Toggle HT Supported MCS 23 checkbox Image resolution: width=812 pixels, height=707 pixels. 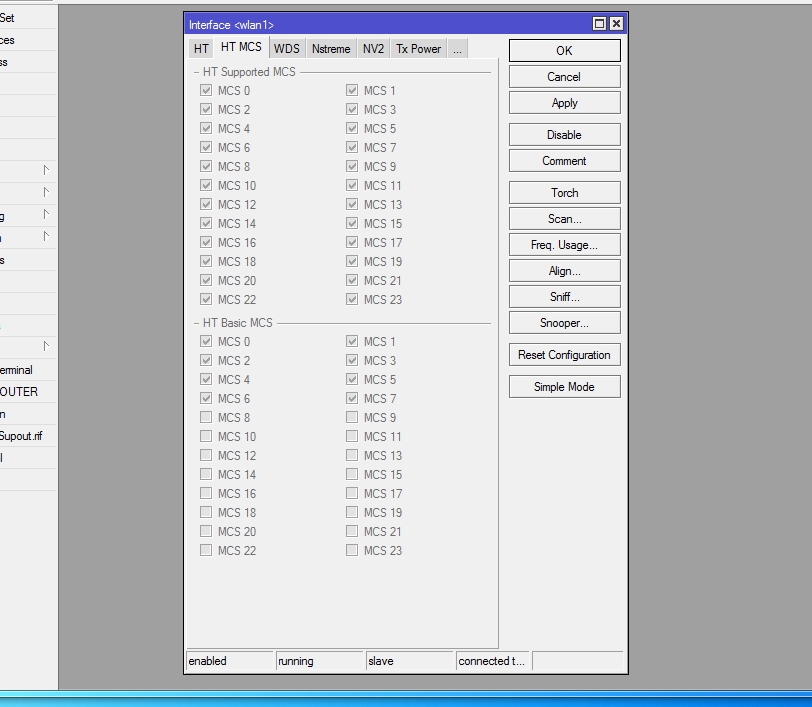(x=352, y=299)
